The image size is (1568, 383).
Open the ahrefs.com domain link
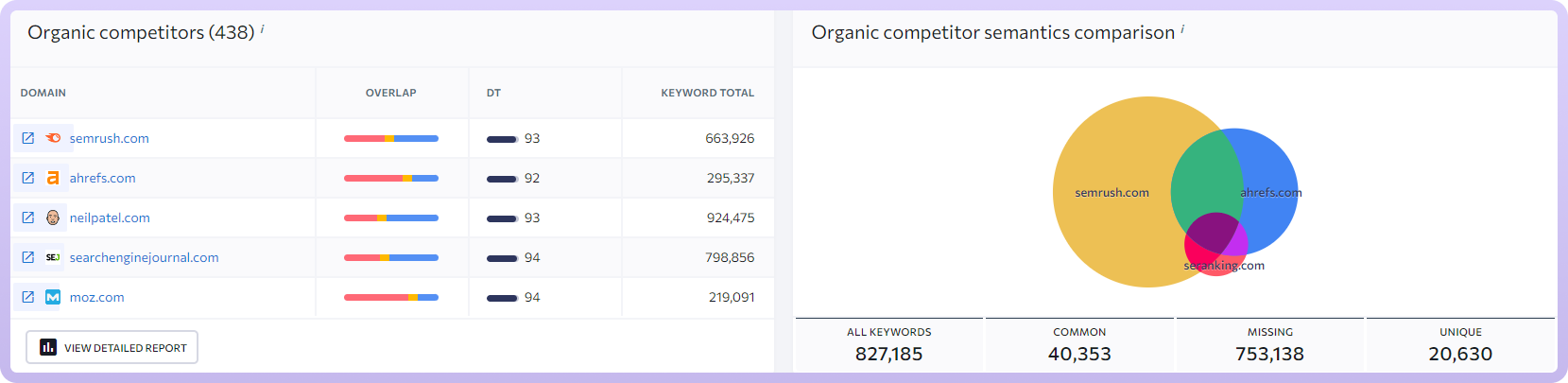click(x=102, y=178)
